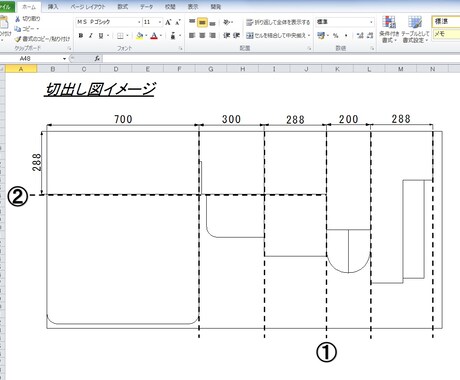460x380 pixels.
Task: Open the Name Box dropdown arrow
Action: 64,59
